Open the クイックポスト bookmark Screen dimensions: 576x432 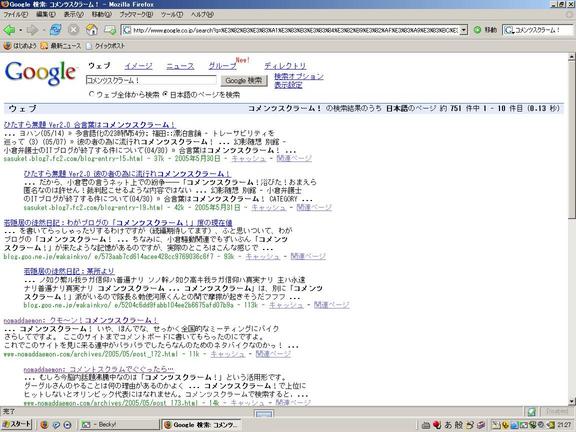point(105,46)
